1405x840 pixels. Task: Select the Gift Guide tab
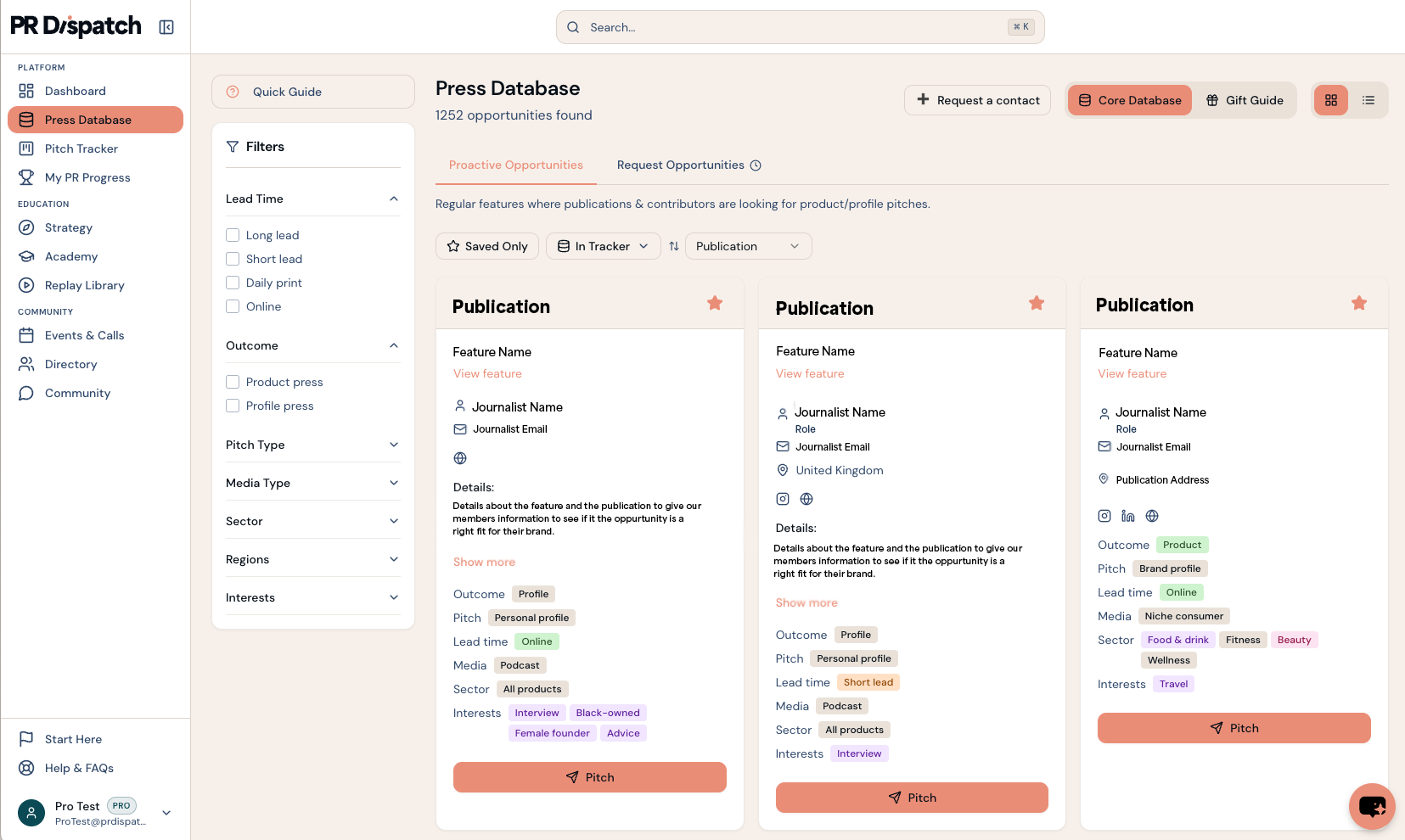(1245, 100)
